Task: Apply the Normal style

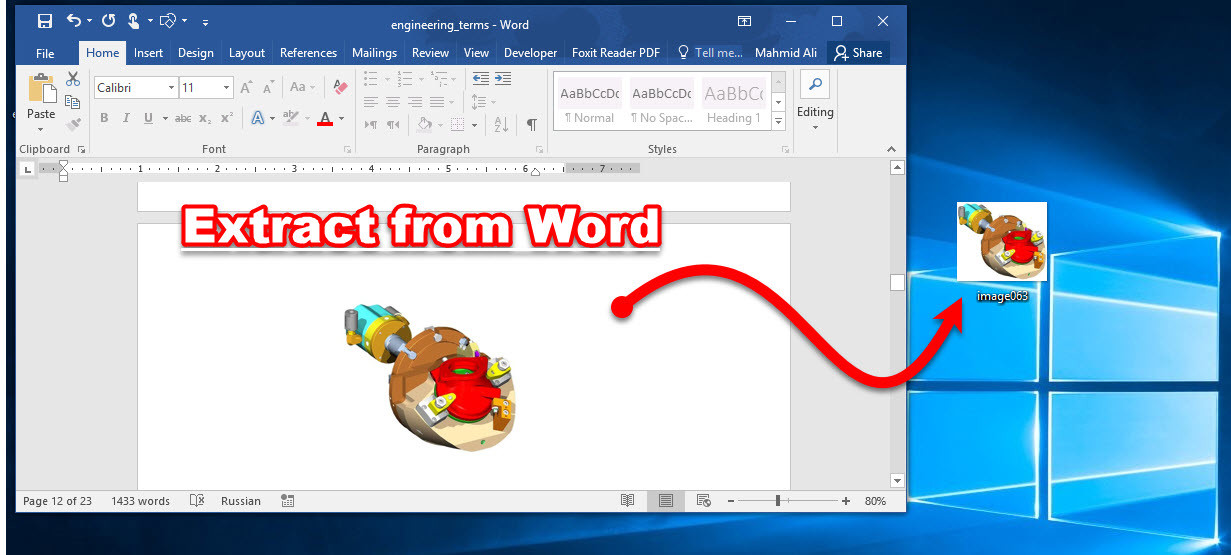Action: [x=589, y=103]
